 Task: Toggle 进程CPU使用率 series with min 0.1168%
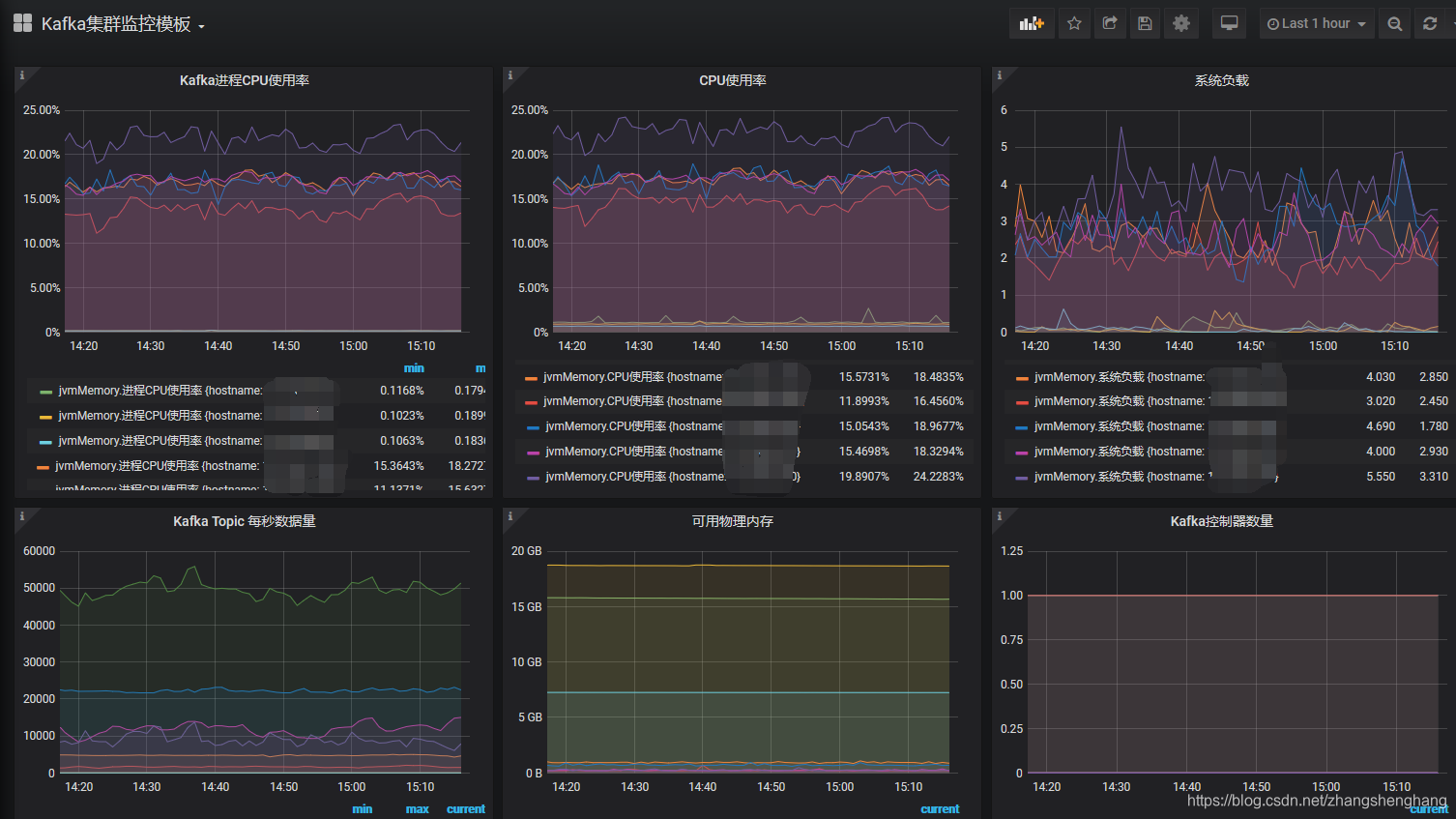click(x=160, y=391)
